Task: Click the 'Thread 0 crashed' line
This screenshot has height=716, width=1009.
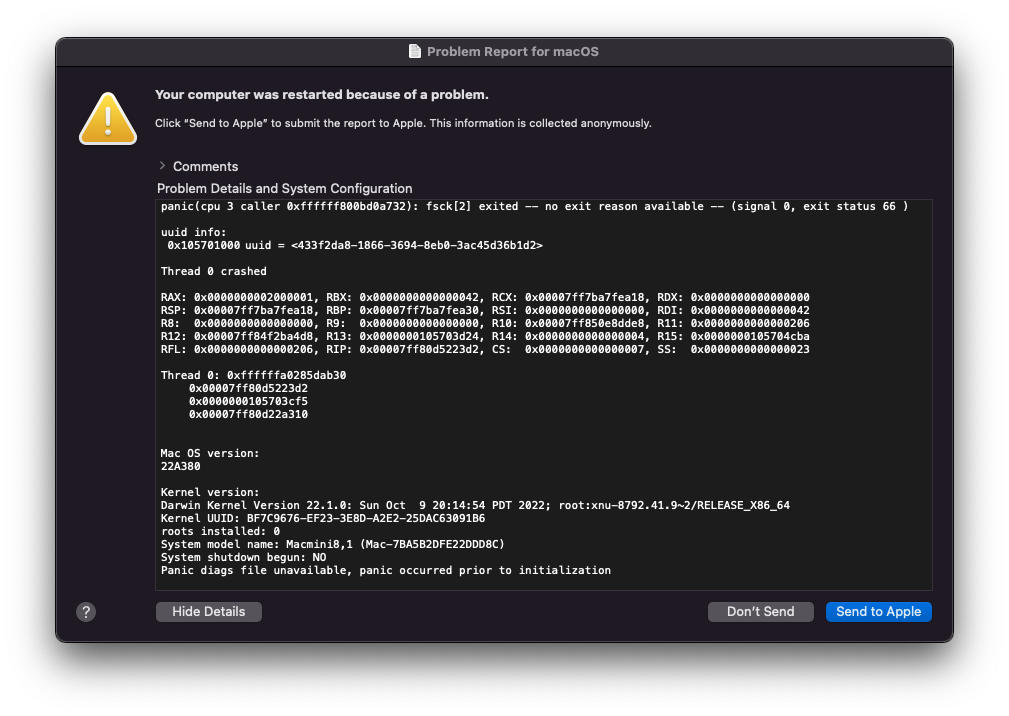Action: pyautogui.click(x=213, y=271)
